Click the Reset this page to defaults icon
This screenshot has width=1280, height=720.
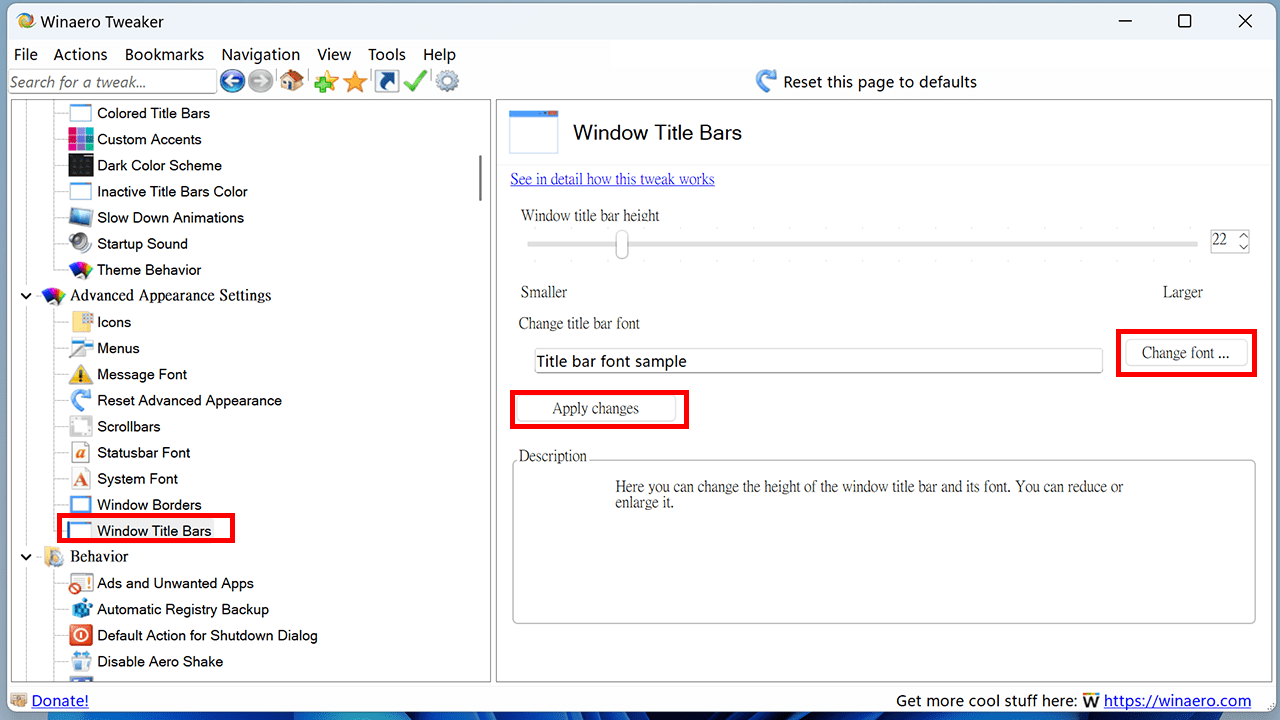766,82
